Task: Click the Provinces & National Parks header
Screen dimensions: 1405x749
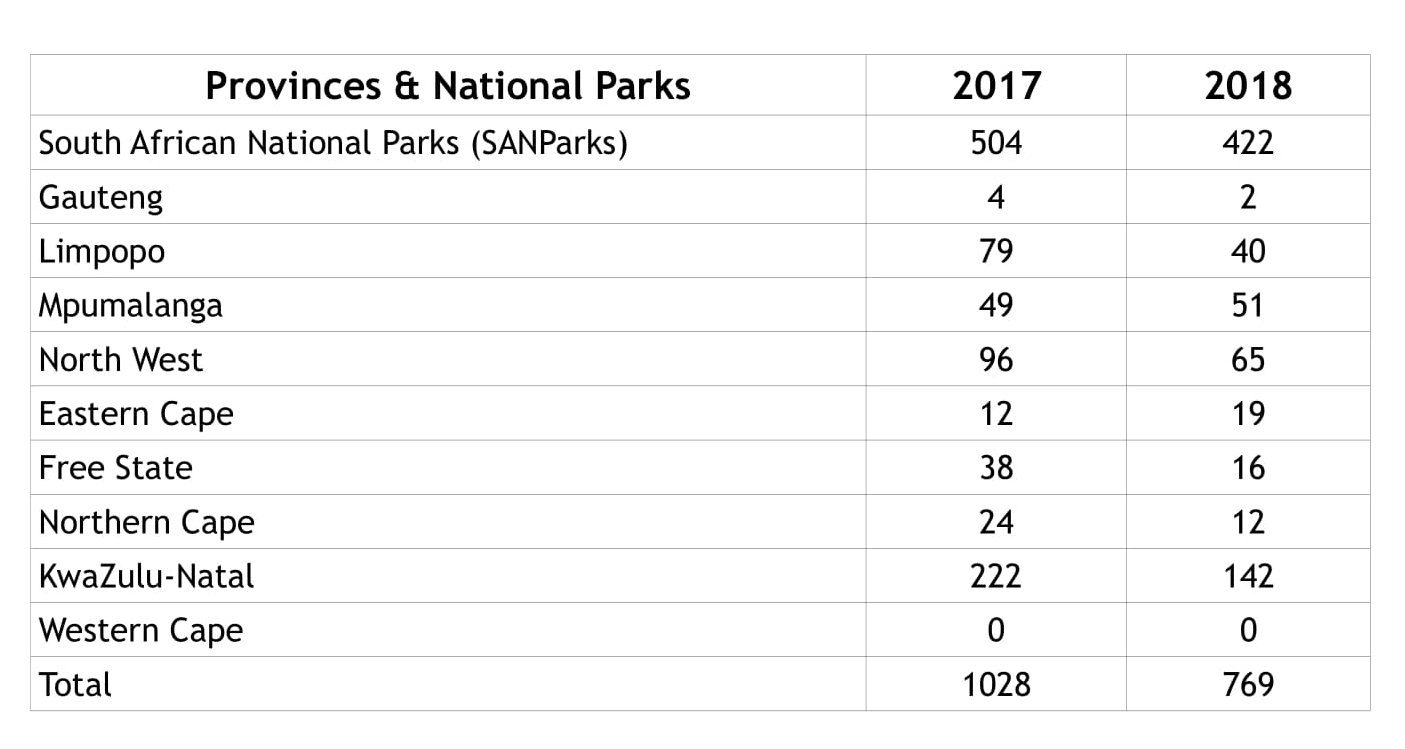Action: click(447, 85)
